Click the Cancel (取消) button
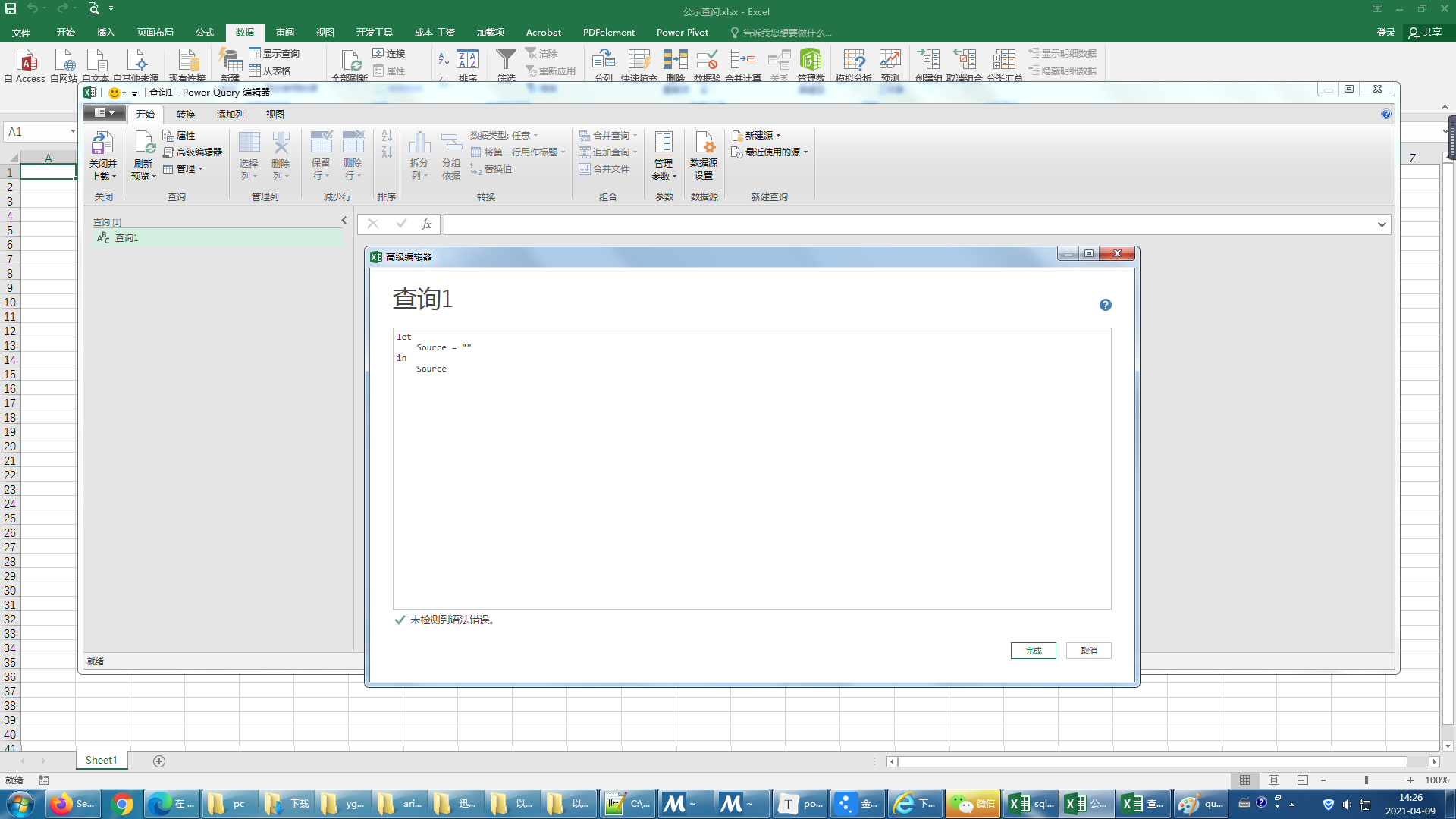This screenshot has width=1456, height=819. 1088,651
